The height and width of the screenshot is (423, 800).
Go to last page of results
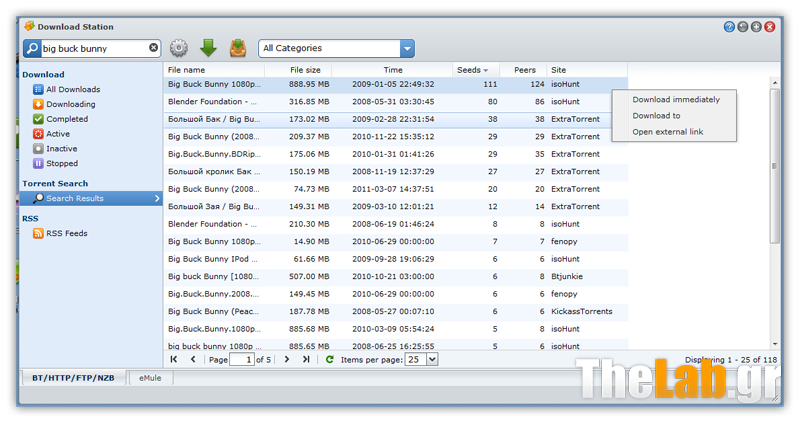click(306, 359)
